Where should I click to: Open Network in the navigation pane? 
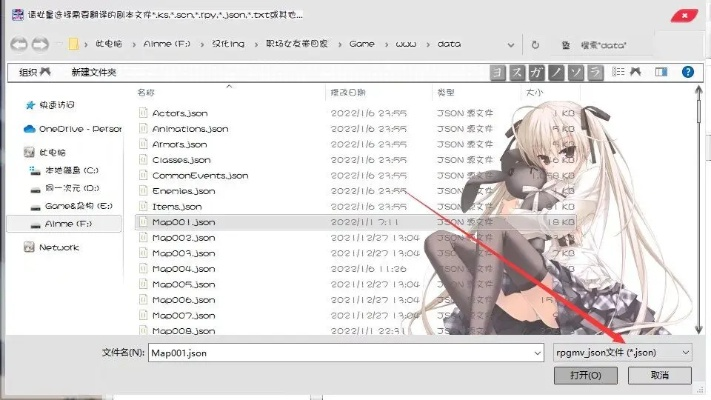coord(58,247)
